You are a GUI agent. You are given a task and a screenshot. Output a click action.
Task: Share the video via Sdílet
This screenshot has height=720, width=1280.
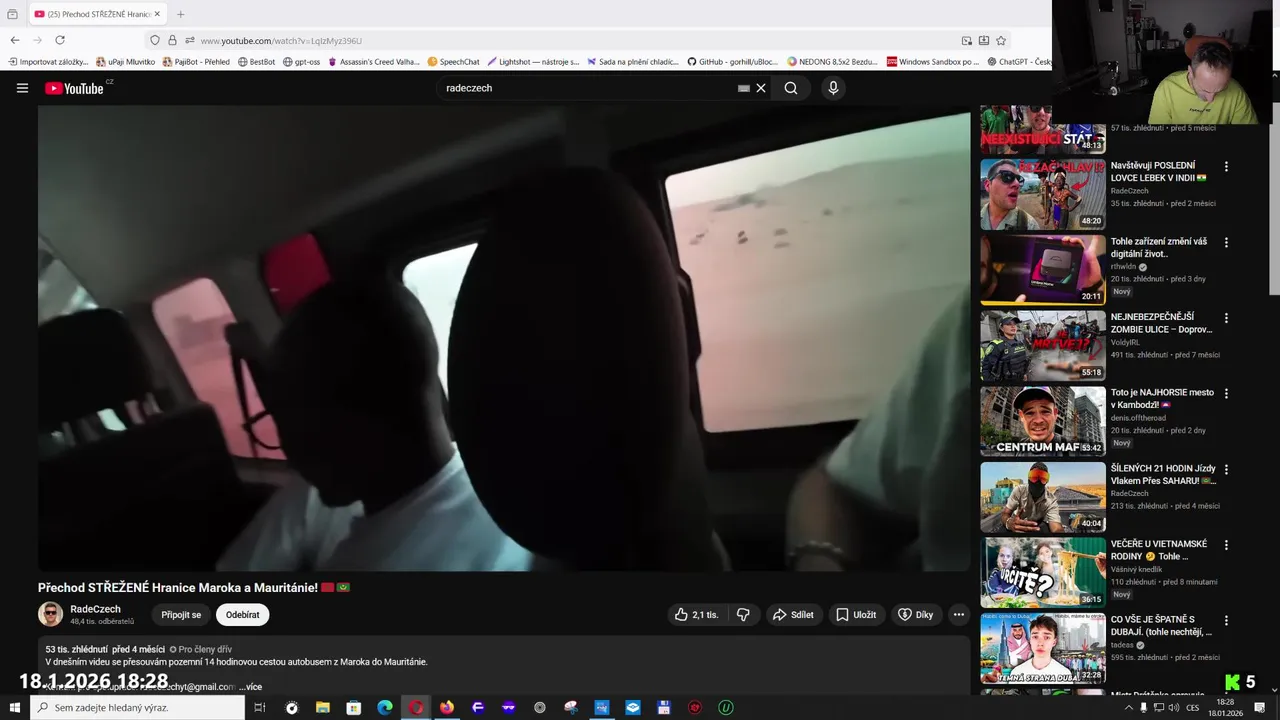point(793,615)
